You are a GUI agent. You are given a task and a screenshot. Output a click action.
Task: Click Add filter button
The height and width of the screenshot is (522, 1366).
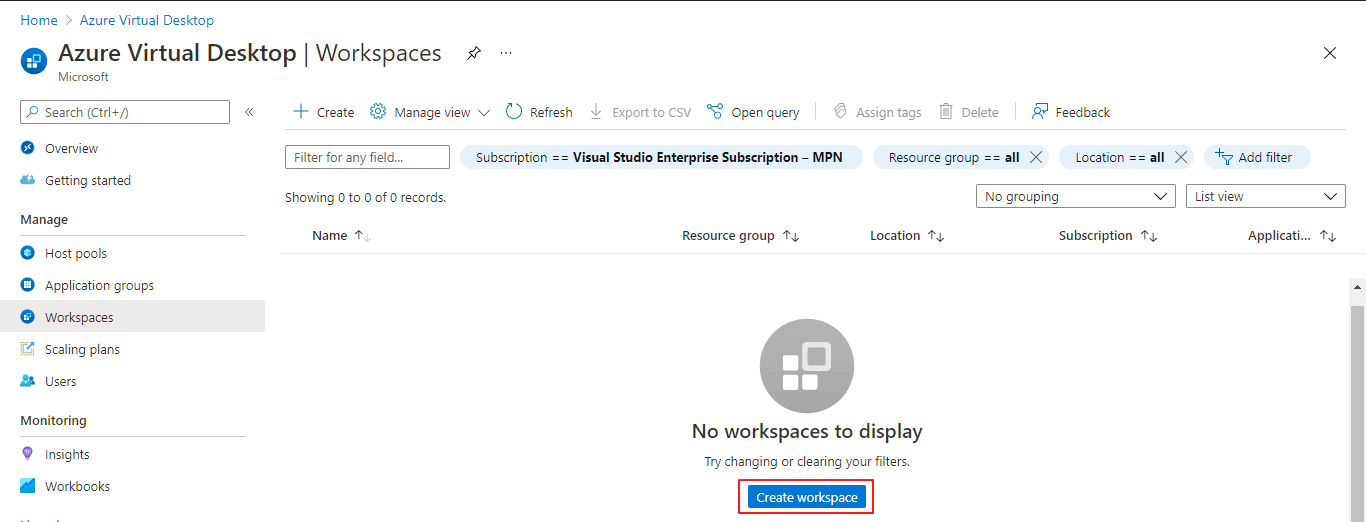[1257, 157]
